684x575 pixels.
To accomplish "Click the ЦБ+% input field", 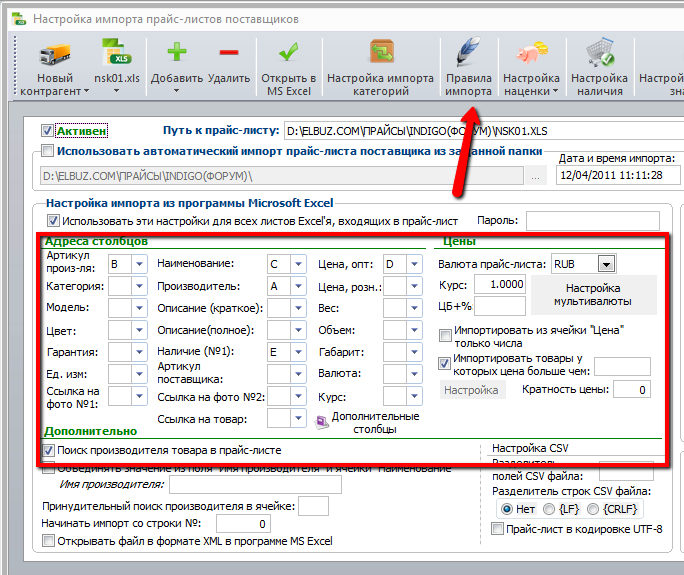I will [x=500, y=306].
